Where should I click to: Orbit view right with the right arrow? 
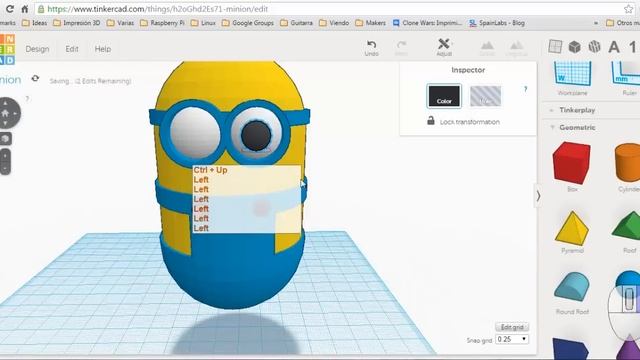[16, 113]
